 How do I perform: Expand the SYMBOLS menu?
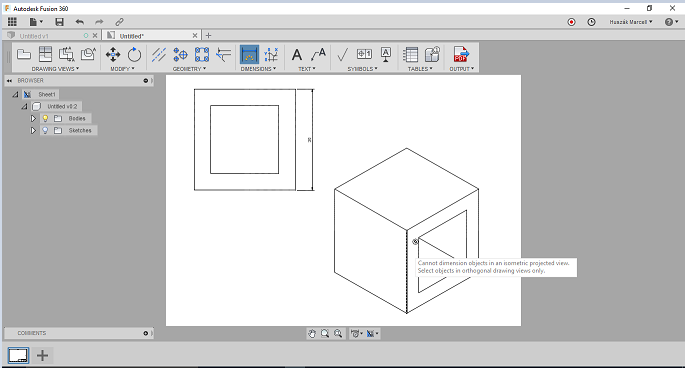pos(363,69)
